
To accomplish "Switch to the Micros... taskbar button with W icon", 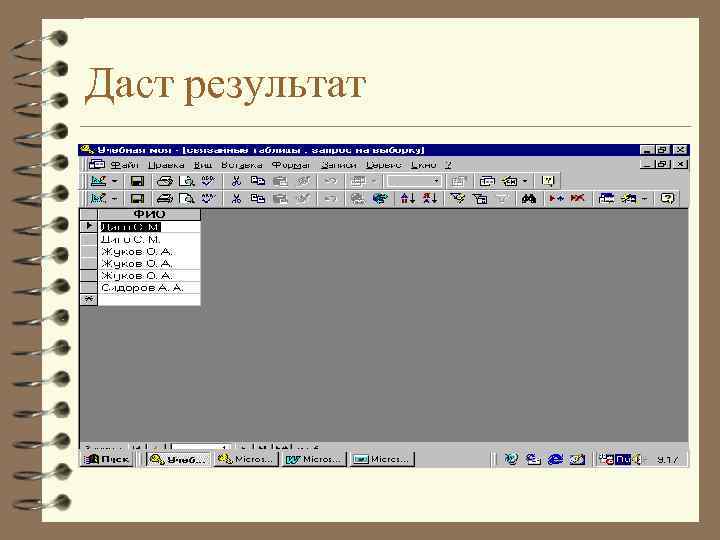I will tap(314, 459).
